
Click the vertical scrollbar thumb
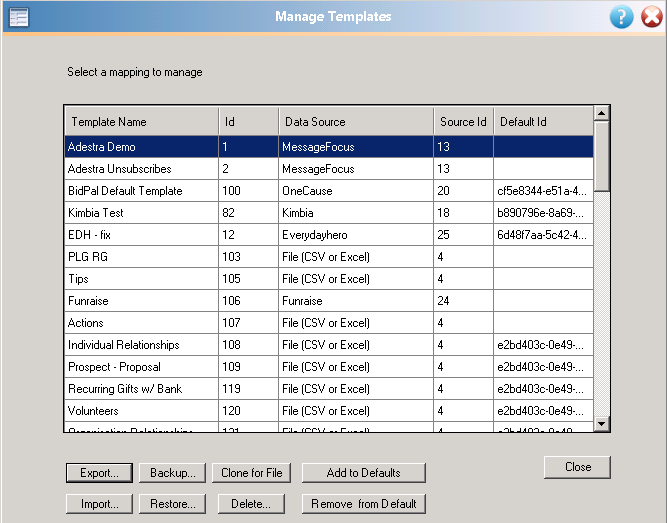point(601,157)
